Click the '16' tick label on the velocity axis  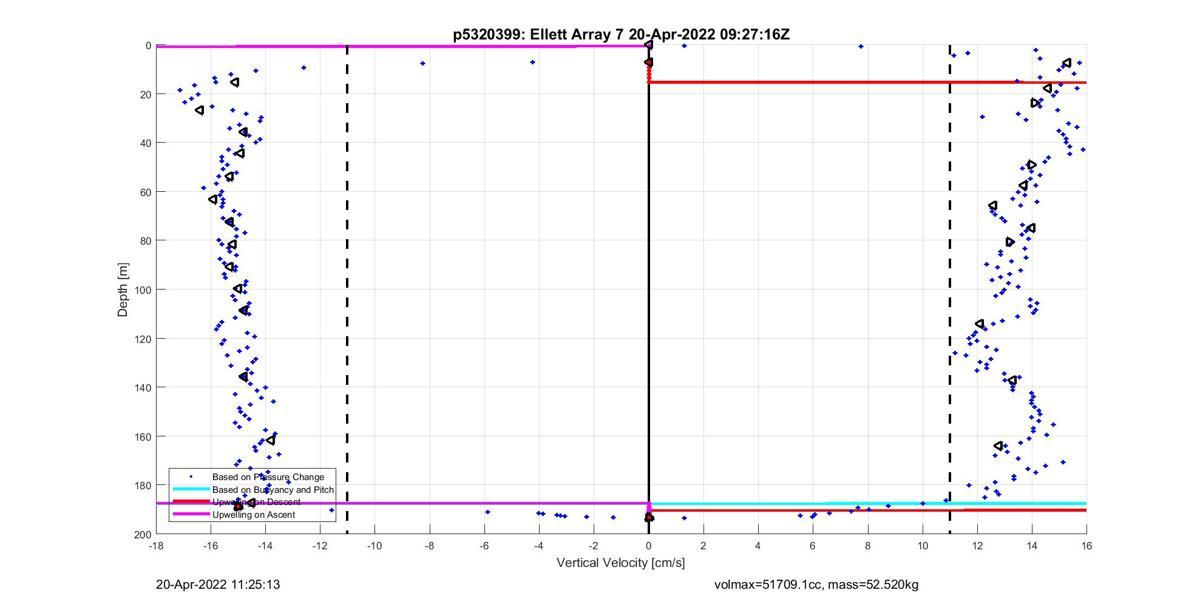coord(1086,546)
